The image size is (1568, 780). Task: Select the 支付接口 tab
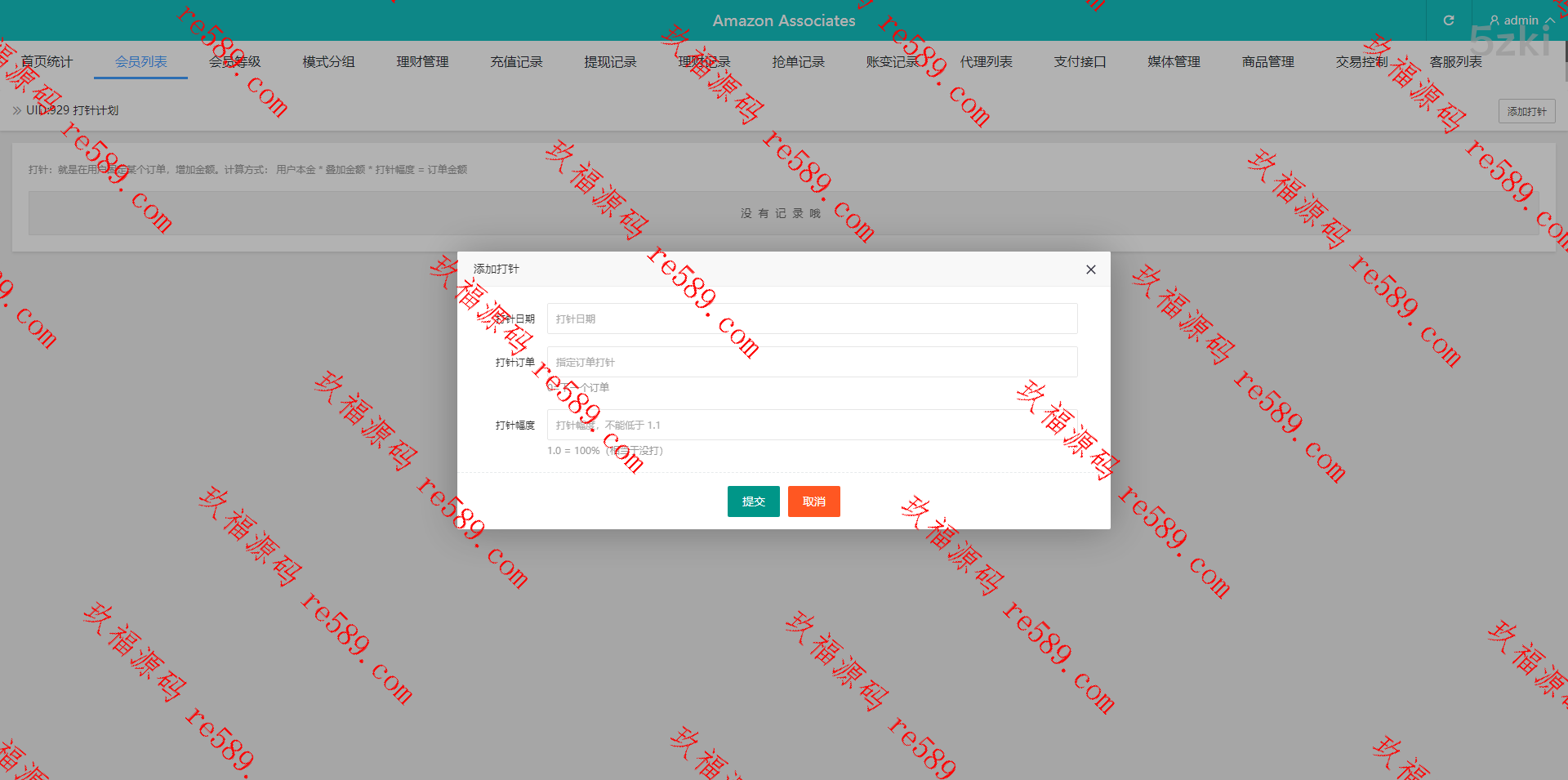[1080, 62]
